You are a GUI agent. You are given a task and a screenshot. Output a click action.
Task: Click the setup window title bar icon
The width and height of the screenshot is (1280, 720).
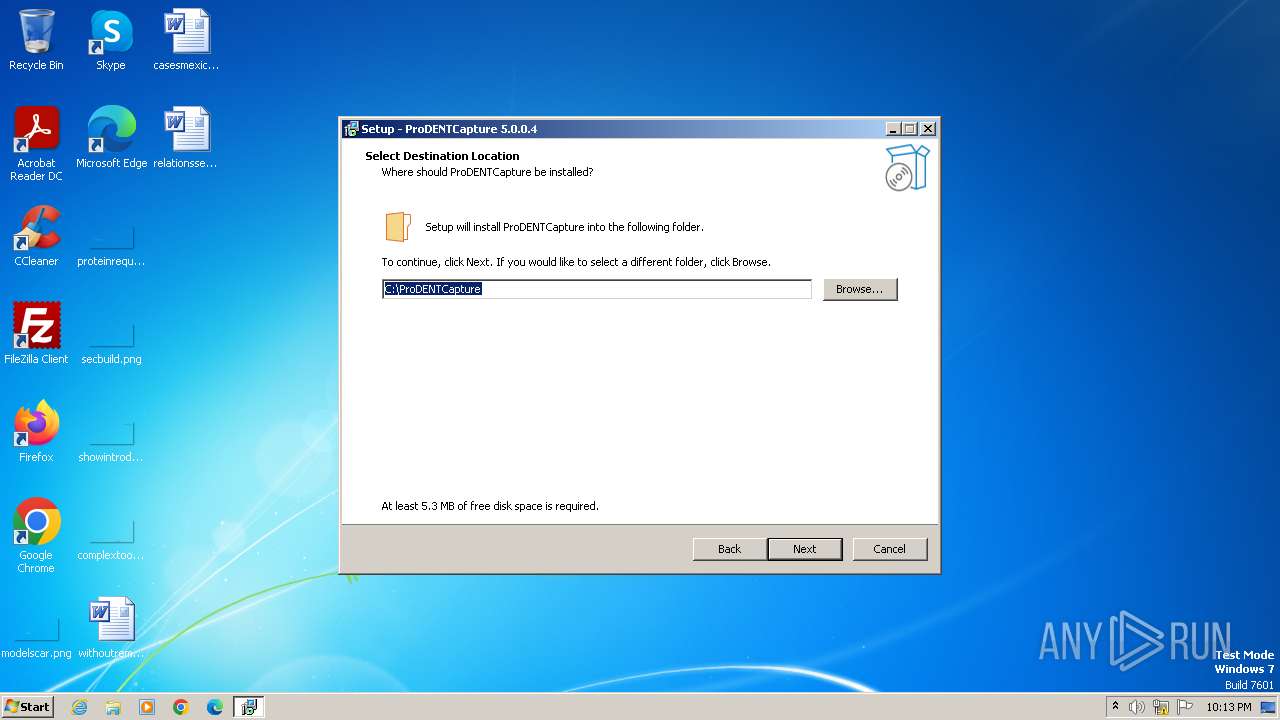tap(351, 129)
